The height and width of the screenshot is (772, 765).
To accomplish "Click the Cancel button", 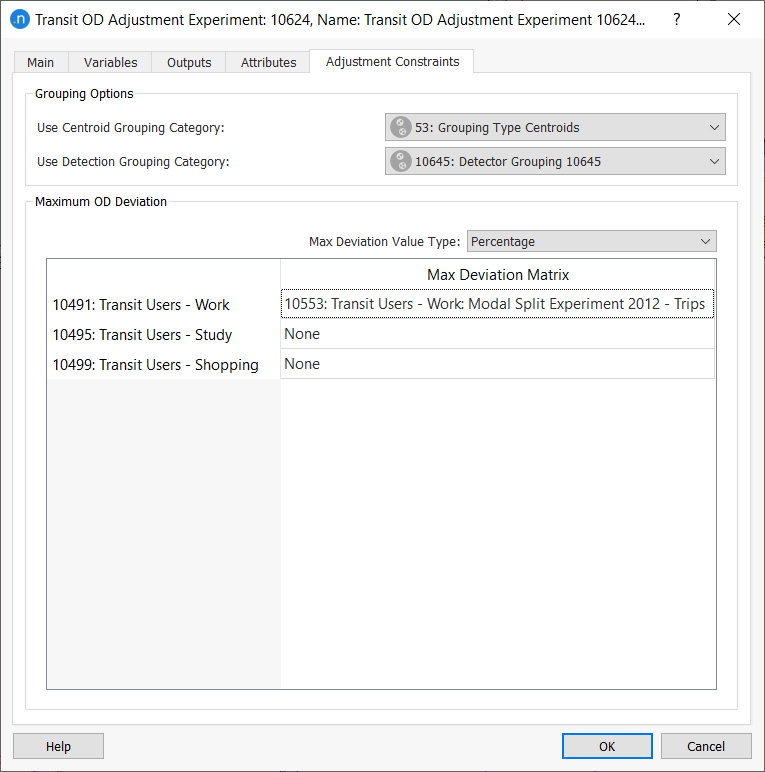I will (706, 746).
